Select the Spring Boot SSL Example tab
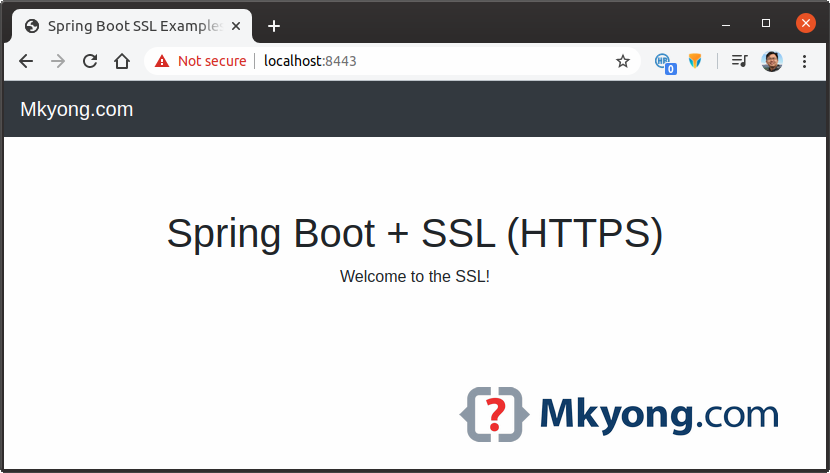 (131, 26)
